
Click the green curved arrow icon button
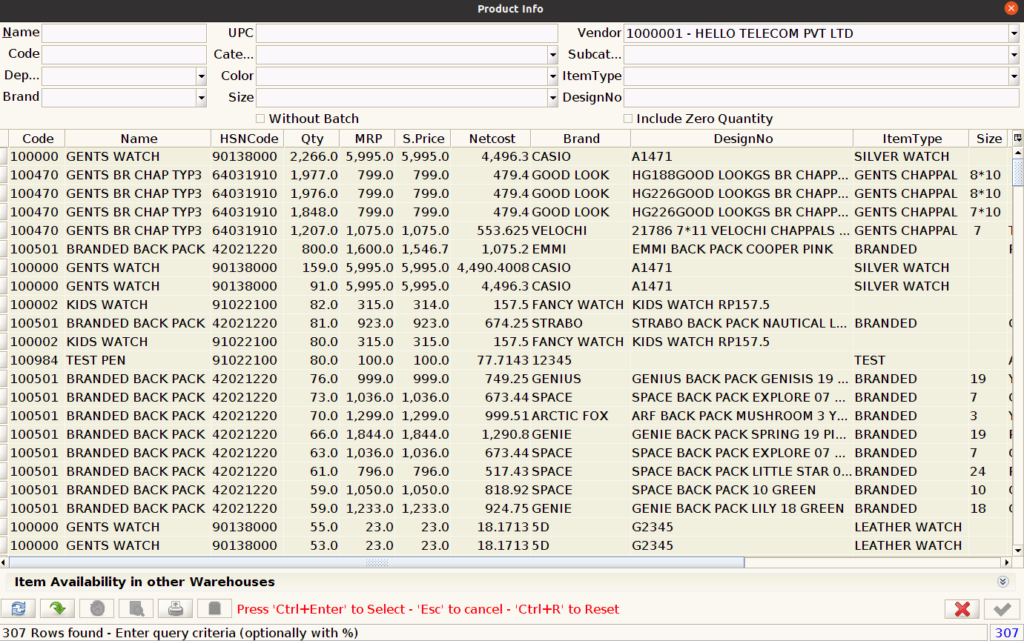[x=57, y=609]
